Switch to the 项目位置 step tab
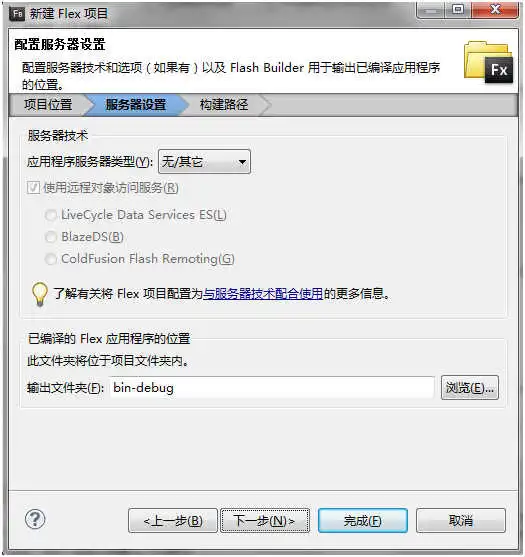Viewport: 525px width, 557px height. coord(48,105)
